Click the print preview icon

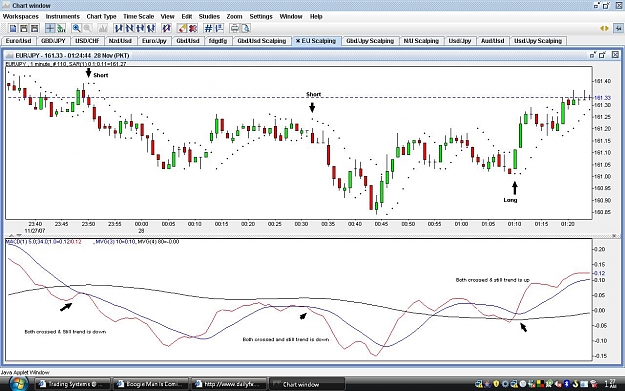tap(246, 28)
